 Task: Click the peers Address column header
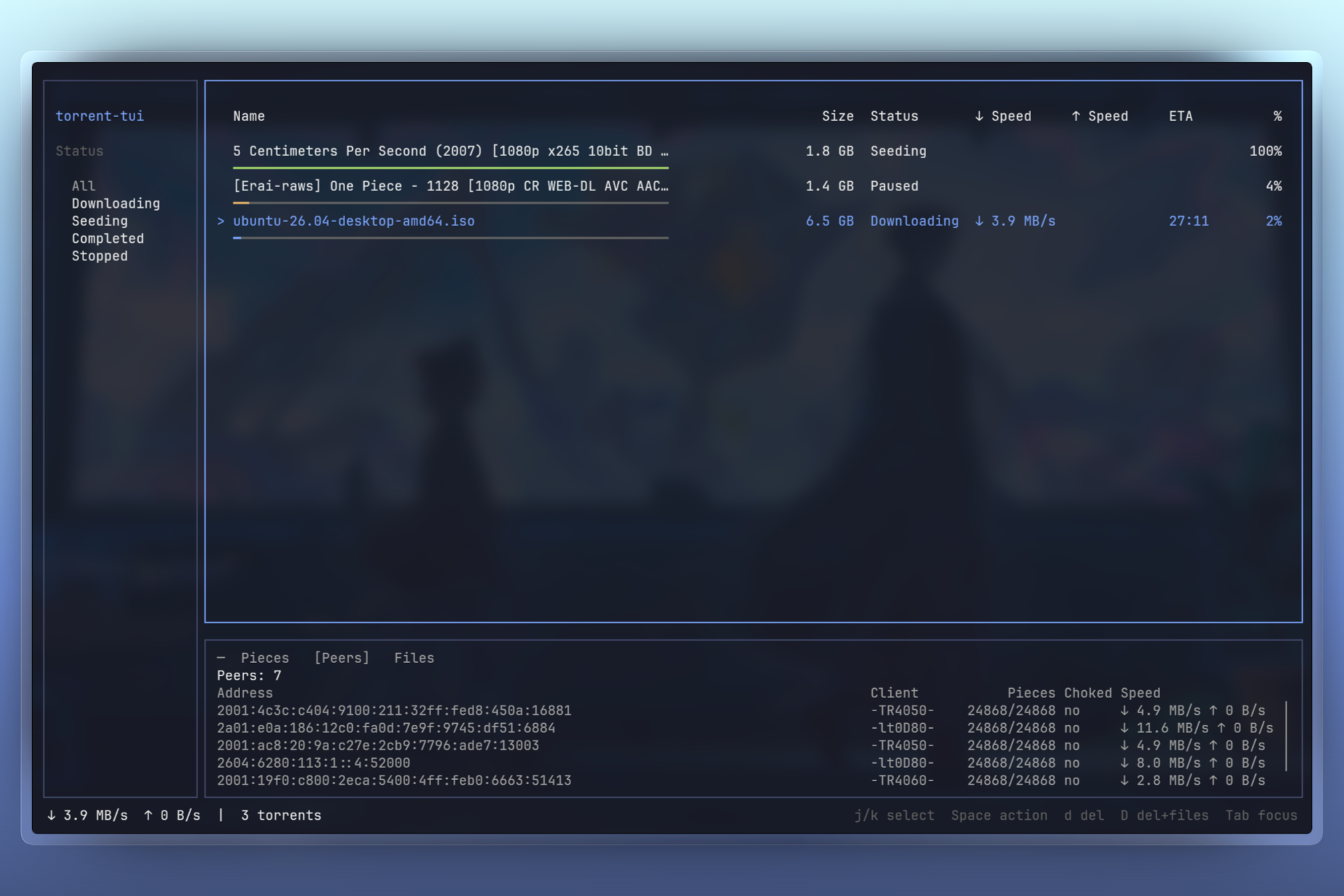click(x=244, y=693)
